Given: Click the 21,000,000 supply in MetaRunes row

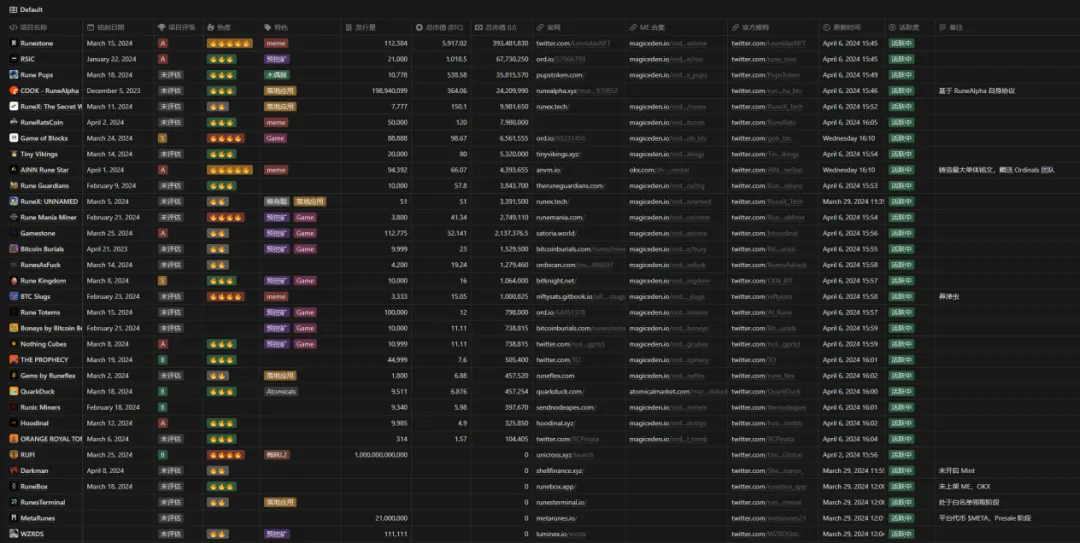Looking at the screenshot, I should coord(391,519).
